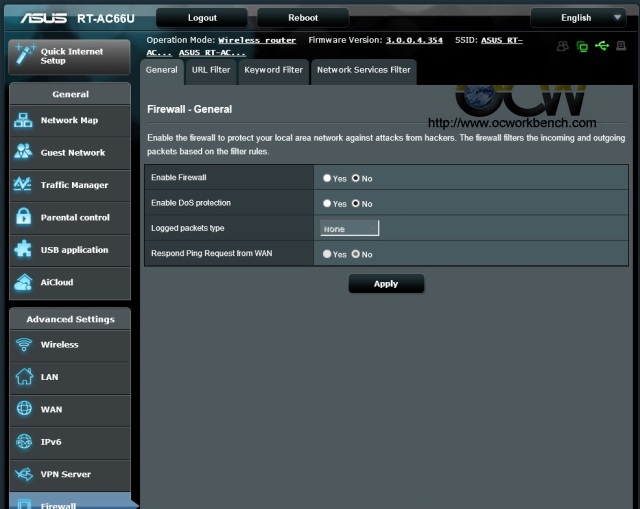Screen dimensions: 640x509
Task: Open the Guest Network people icon
Action: (23, 151)
